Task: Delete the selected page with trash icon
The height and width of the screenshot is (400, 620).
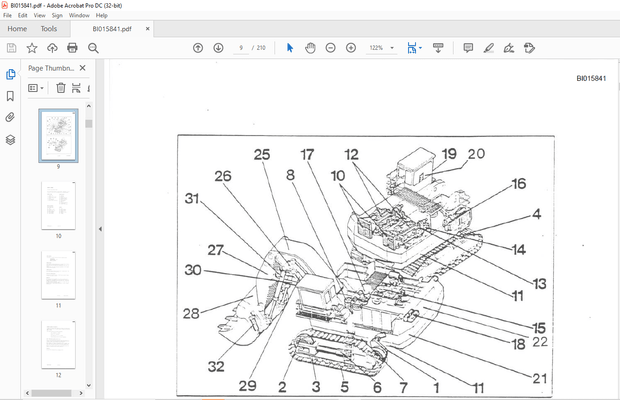Action: click(x=60, y=88)
